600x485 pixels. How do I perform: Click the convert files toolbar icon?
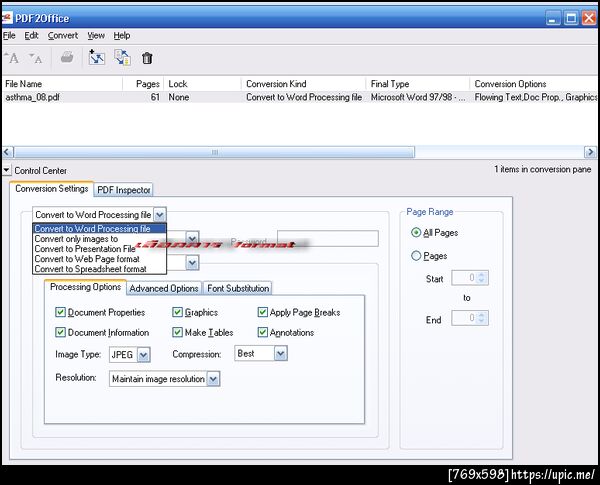122,57
